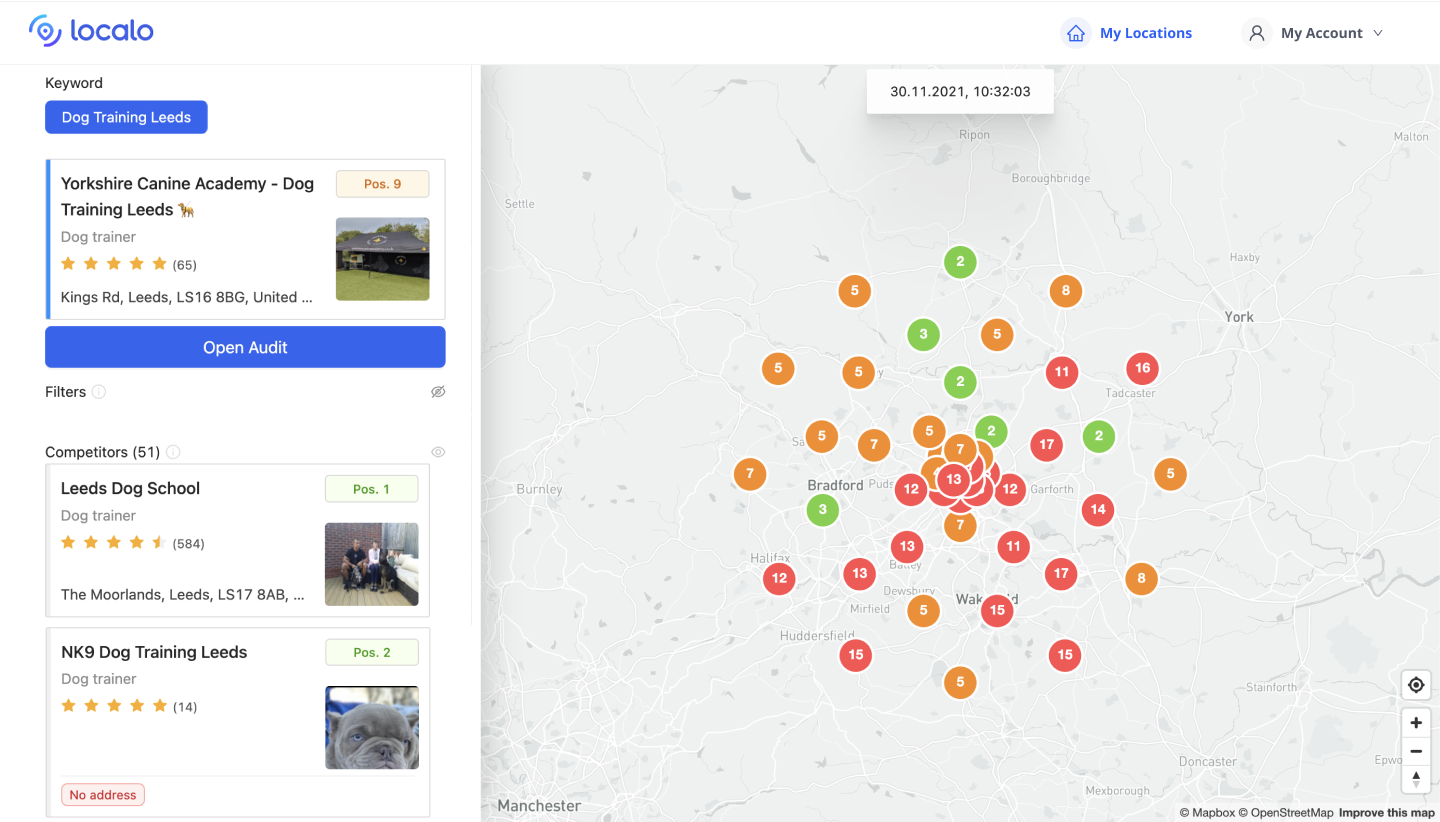The image size is (1440, 822).
Task: Open the Improve this map link
Action: (x=1387, y=813)
